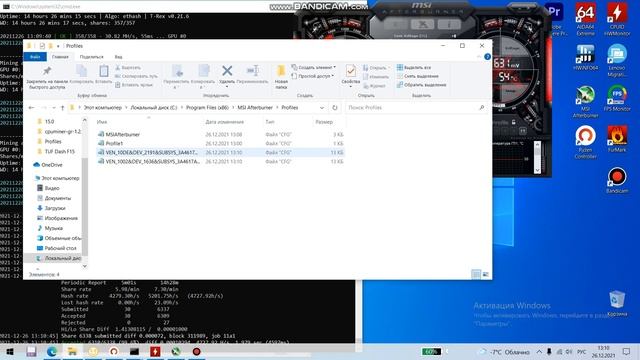Click Скопировать путь in the ribbon
Viewport: 640px width, 360px height.
point(136,76)
